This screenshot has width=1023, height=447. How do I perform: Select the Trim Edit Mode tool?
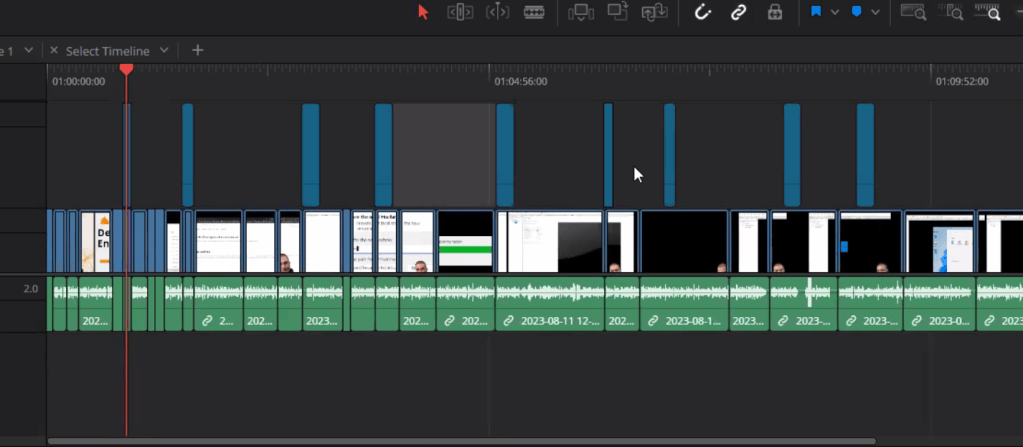(x=460, y=12)
